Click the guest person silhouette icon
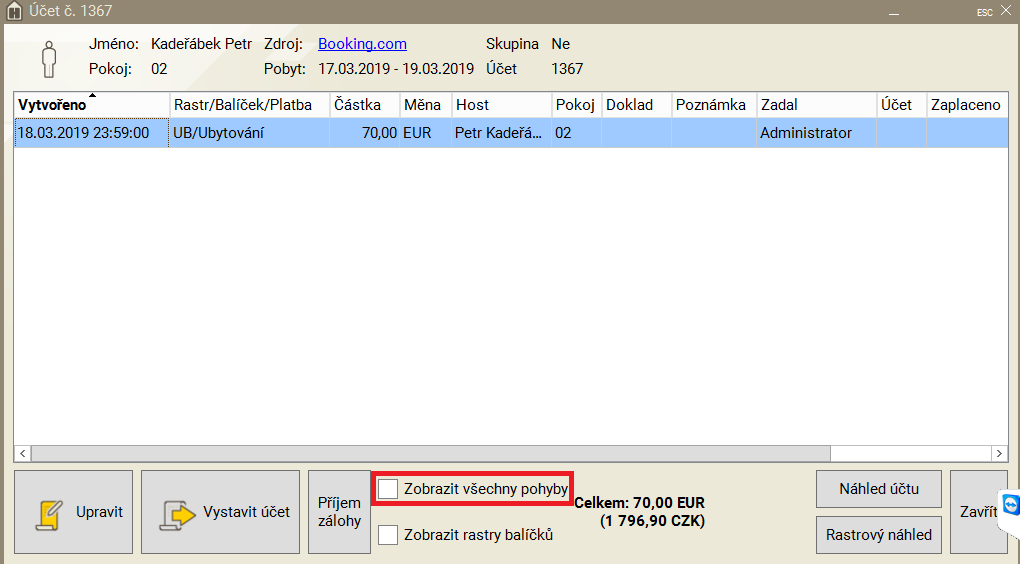The image size is (1020, 564). pos(48,58)
